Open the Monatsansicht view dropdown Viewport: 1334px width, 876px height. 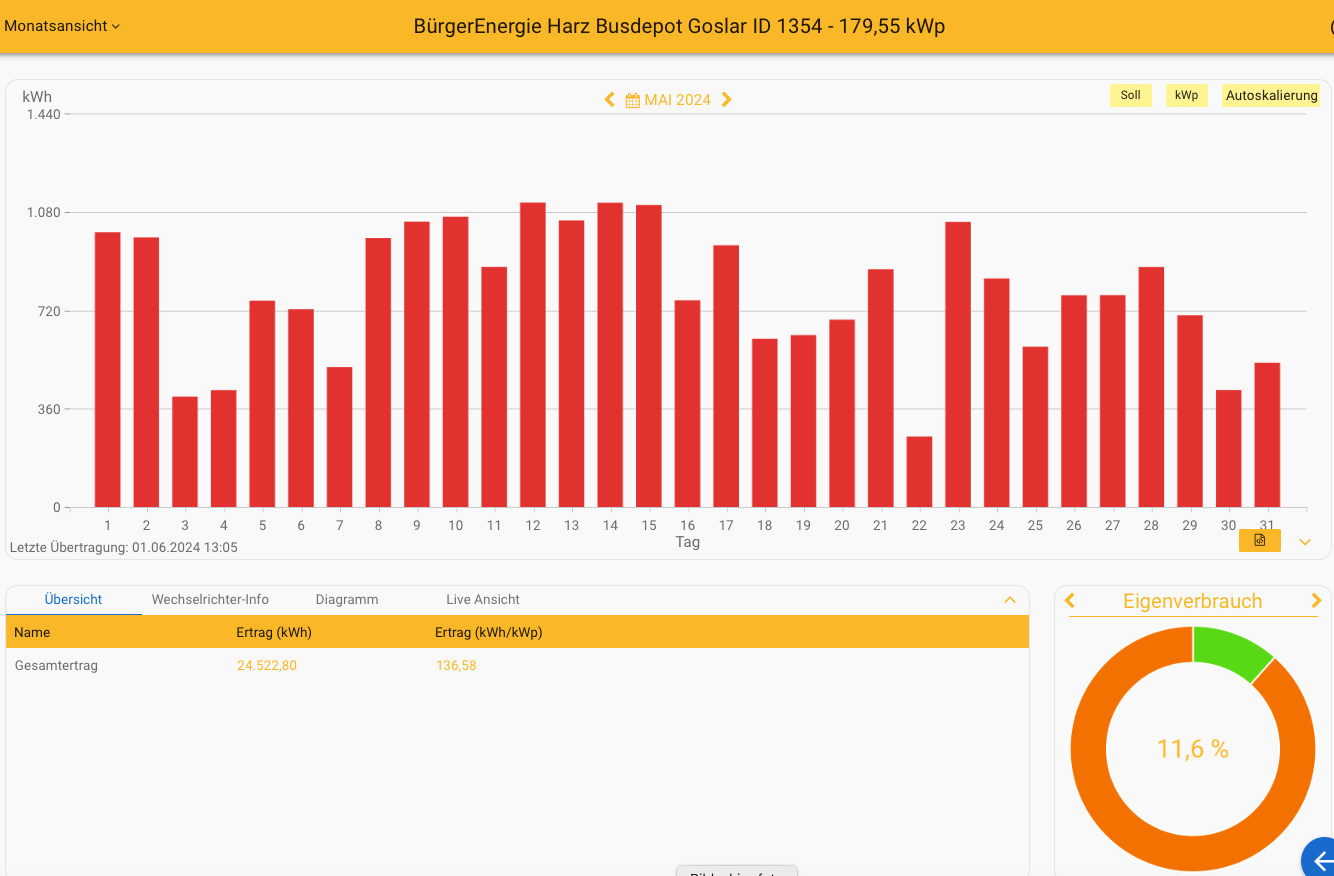[x=62, y=26]
